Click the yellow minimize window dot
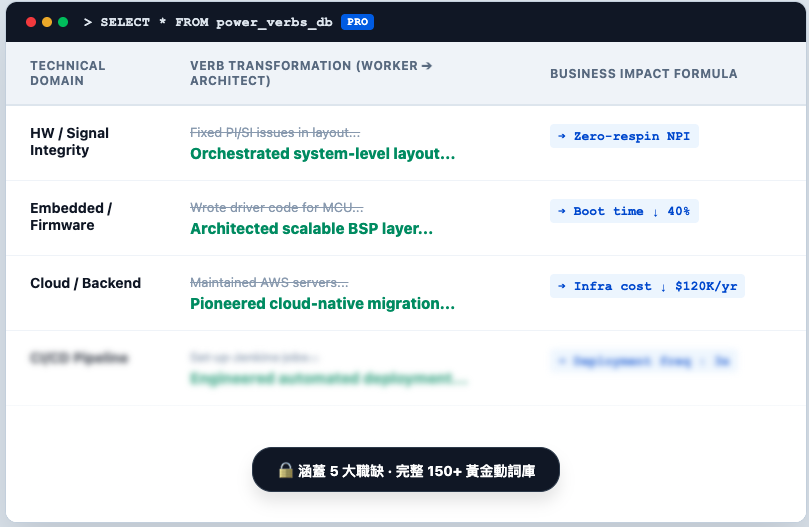809x527 pixels. pos(47,22)
